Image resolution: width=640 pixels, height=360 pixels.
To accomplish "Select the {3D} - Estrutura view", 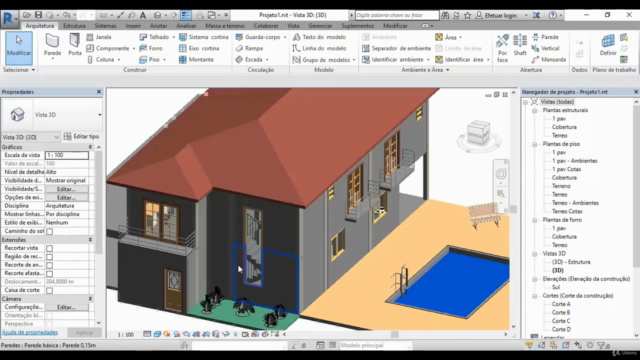I will pos(571,262).
